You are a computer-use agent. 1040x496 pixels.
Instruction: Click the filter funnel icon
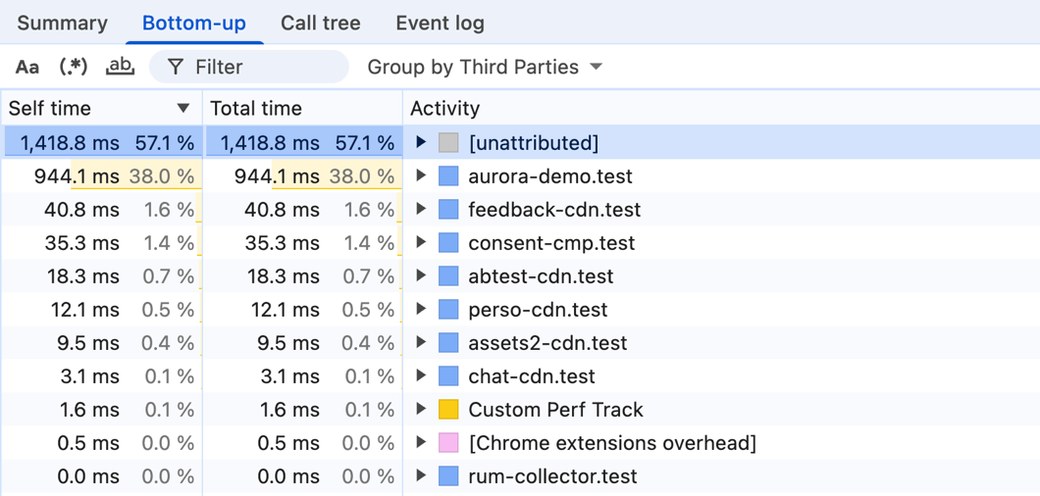tap(175, 66)
